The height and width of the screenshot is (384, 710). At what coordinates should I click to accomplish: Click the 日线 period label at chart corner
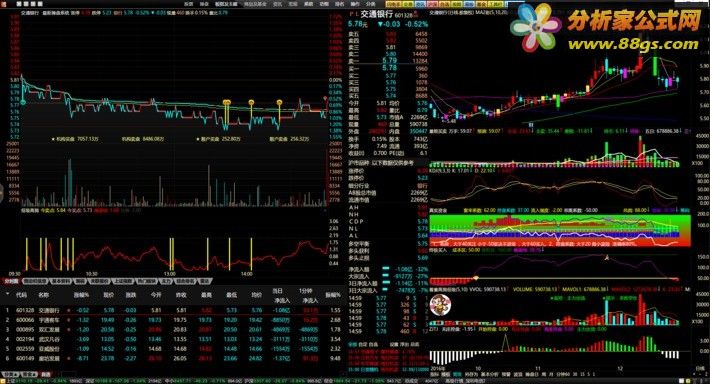pyautogui.click(x=700, y=368)
